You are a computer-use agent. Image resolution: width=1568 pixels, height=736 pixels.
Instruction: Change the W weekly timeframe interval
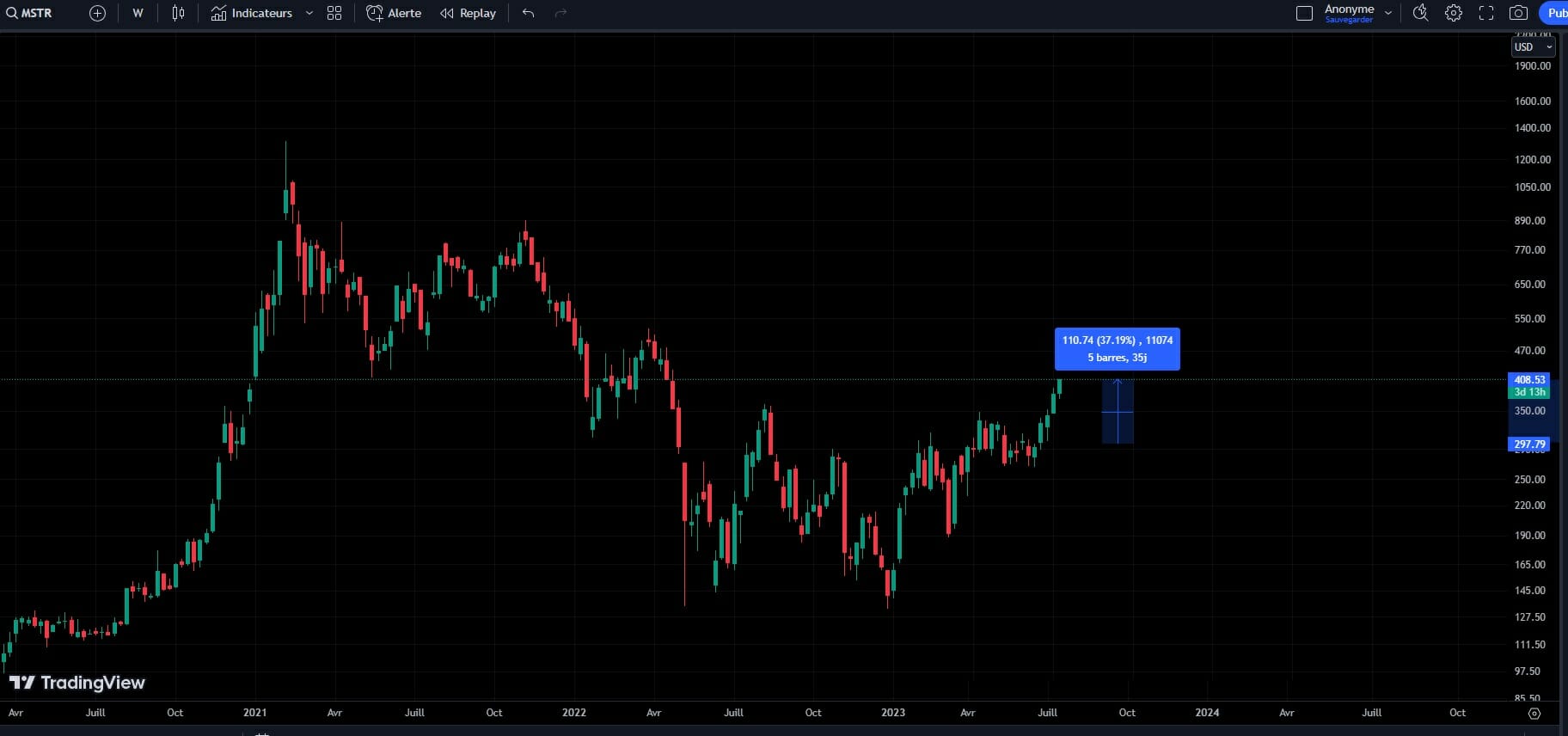tap(138, 13)
